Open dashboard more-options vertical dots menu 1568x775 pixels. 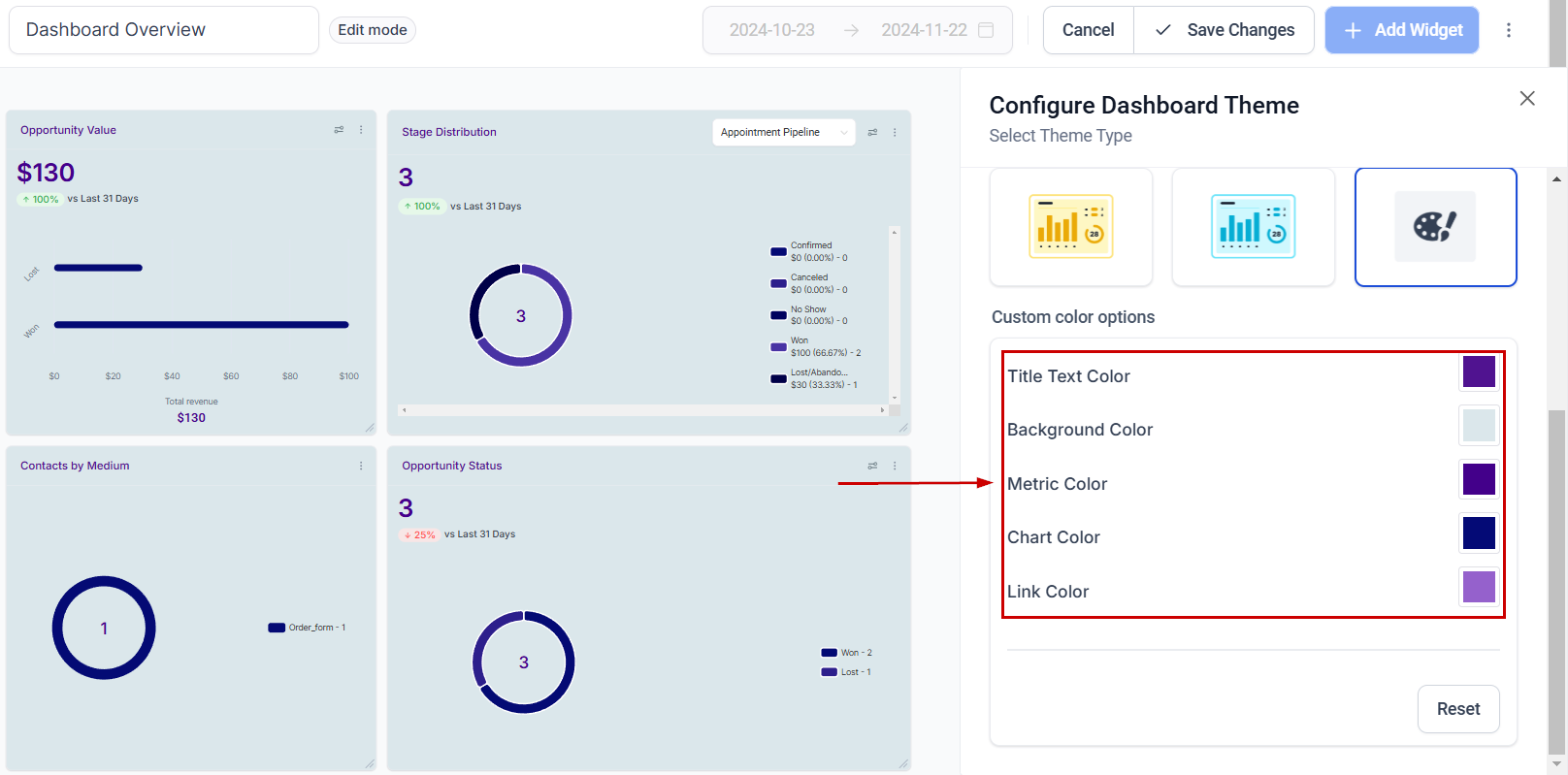1508,30
